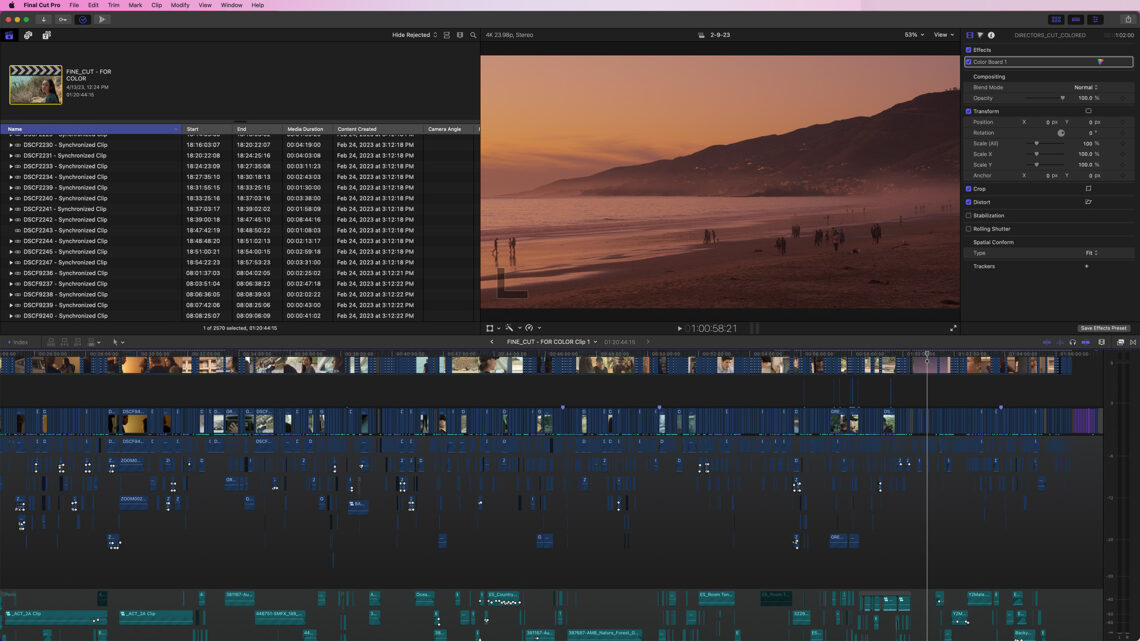Click the browser search magnifier icon
The height and width of the screenshot is (641, 1140).
click(473, 35)
